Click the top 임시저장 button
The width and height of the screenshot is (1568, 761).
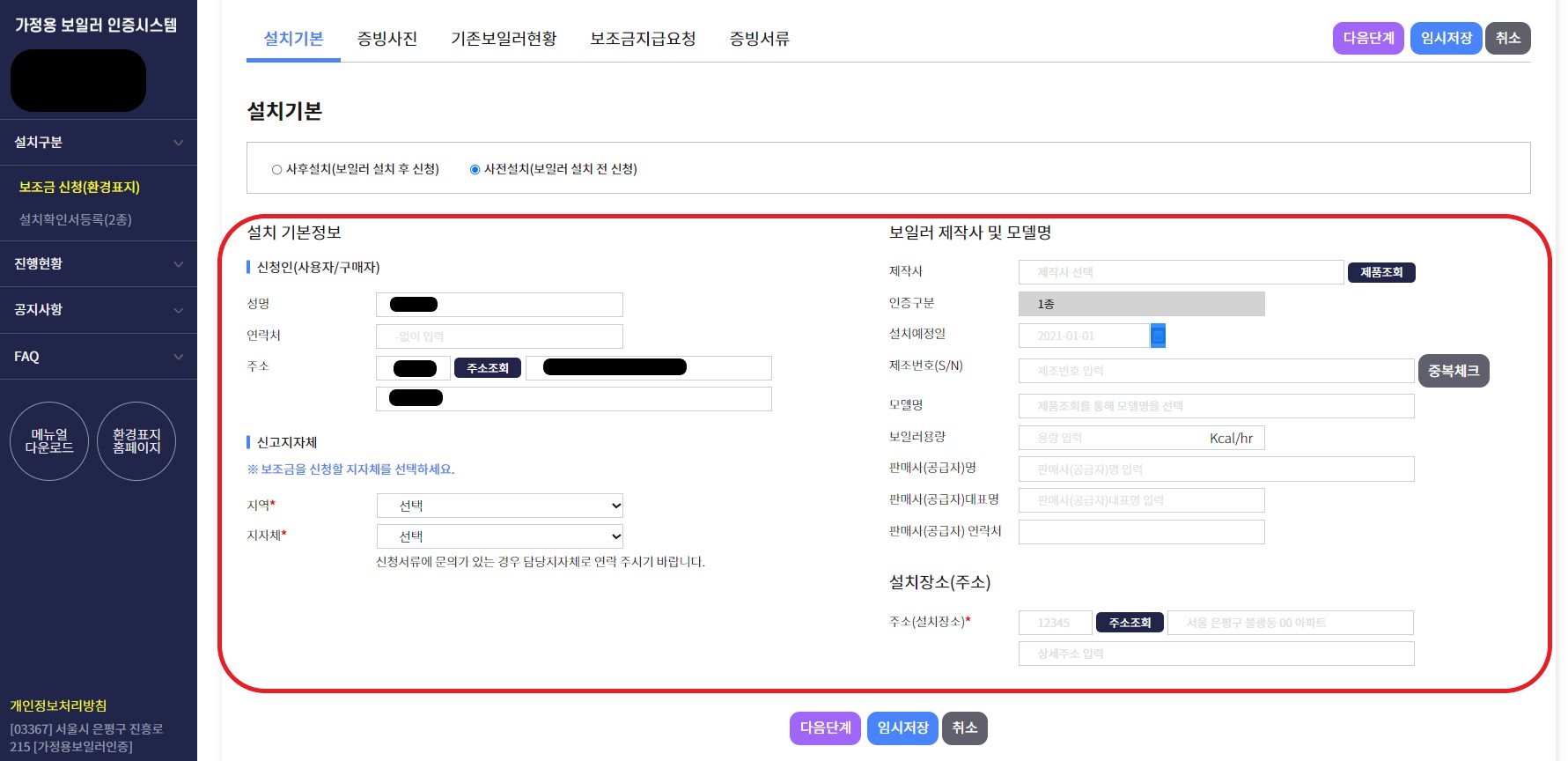[1446, 38]
